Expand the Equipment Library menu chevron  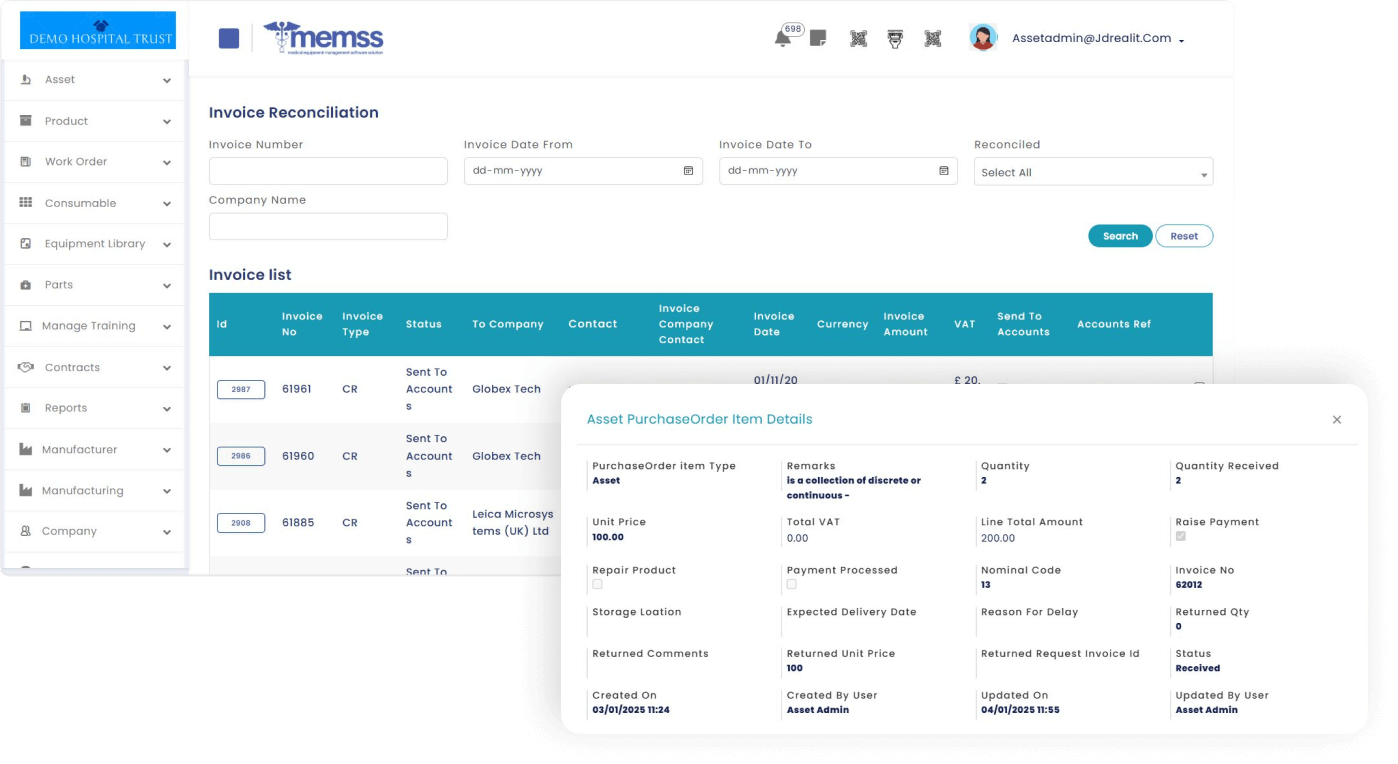(x=167, y=245)
